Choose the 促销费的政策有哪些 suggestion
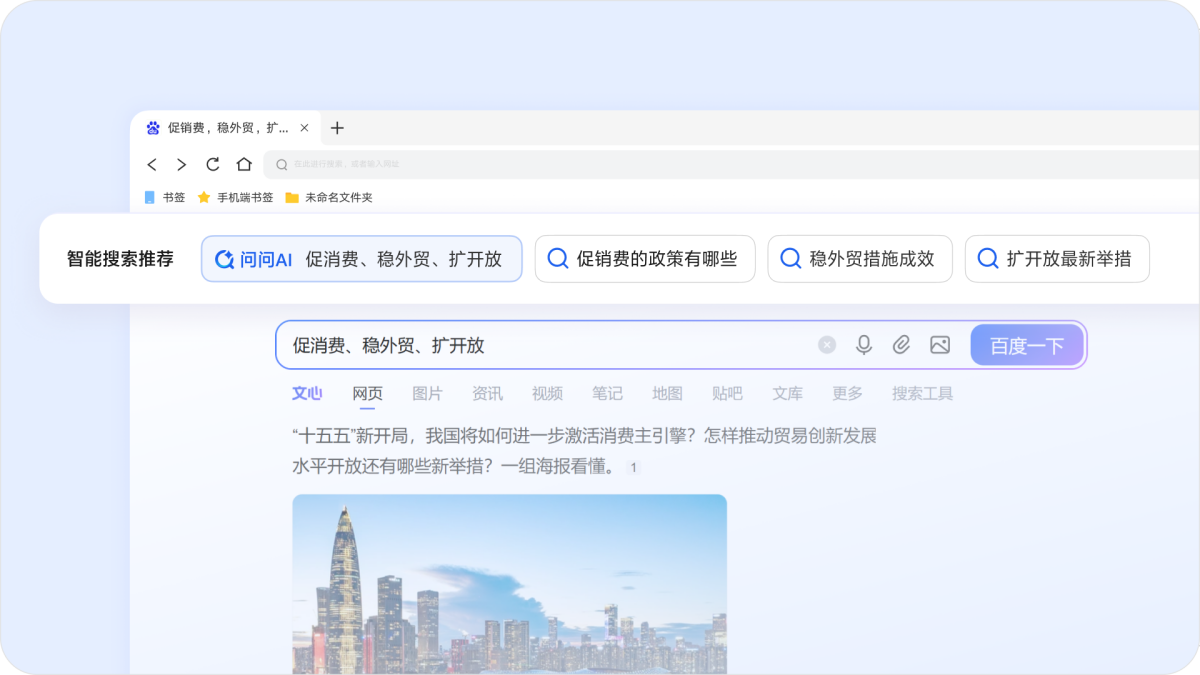The image size is (1200, 675). point(644,259)
